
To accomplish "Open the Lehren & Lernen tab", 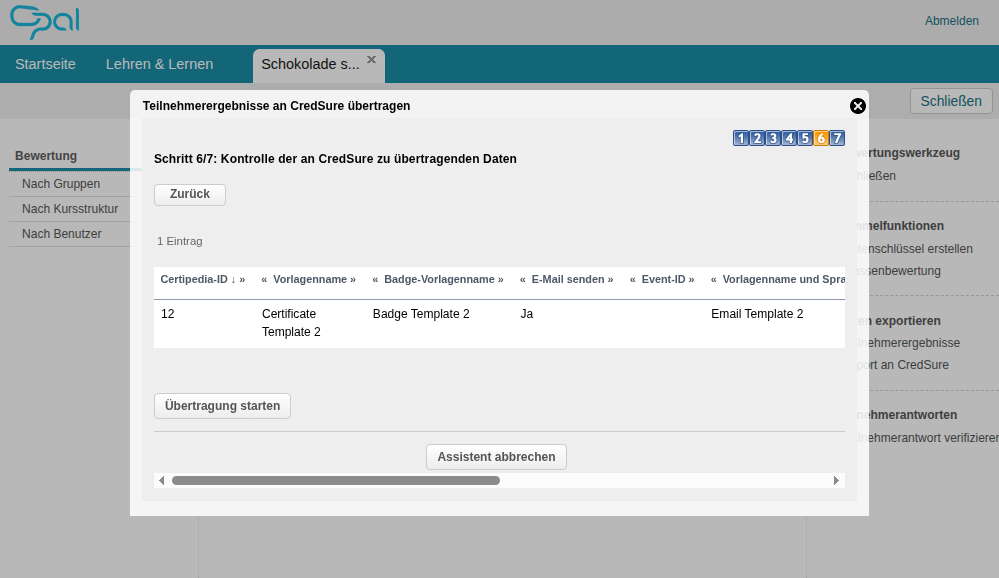I will coord(159,64).
